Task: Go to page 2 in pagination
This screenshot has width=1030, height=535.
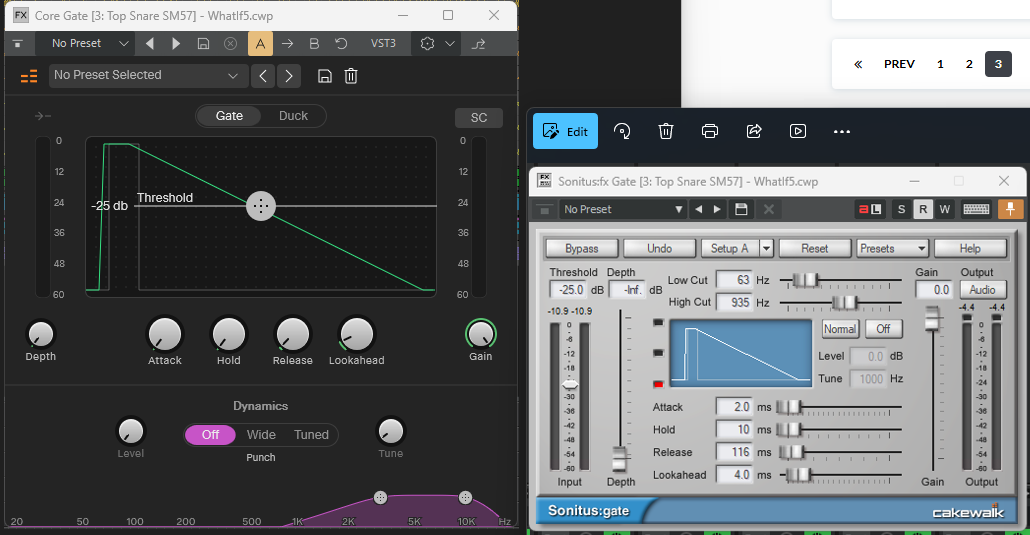Action: tap(969, 64)
